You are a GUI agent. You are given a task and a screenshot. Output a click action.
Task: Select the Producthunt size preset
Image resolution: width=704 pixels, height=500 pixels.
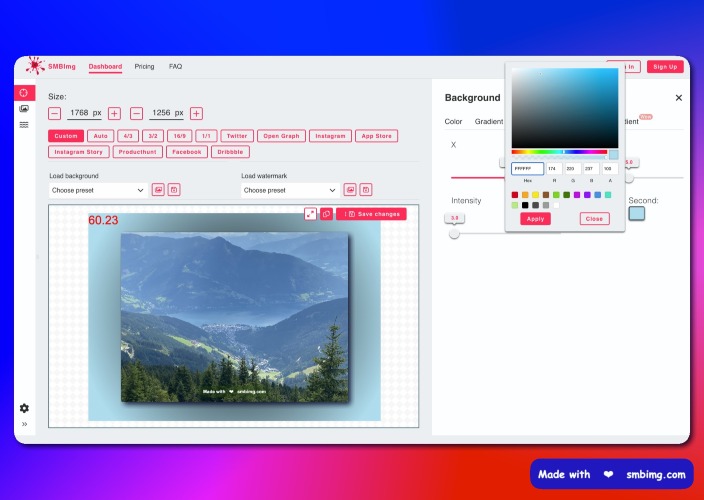tap(137, 152)
